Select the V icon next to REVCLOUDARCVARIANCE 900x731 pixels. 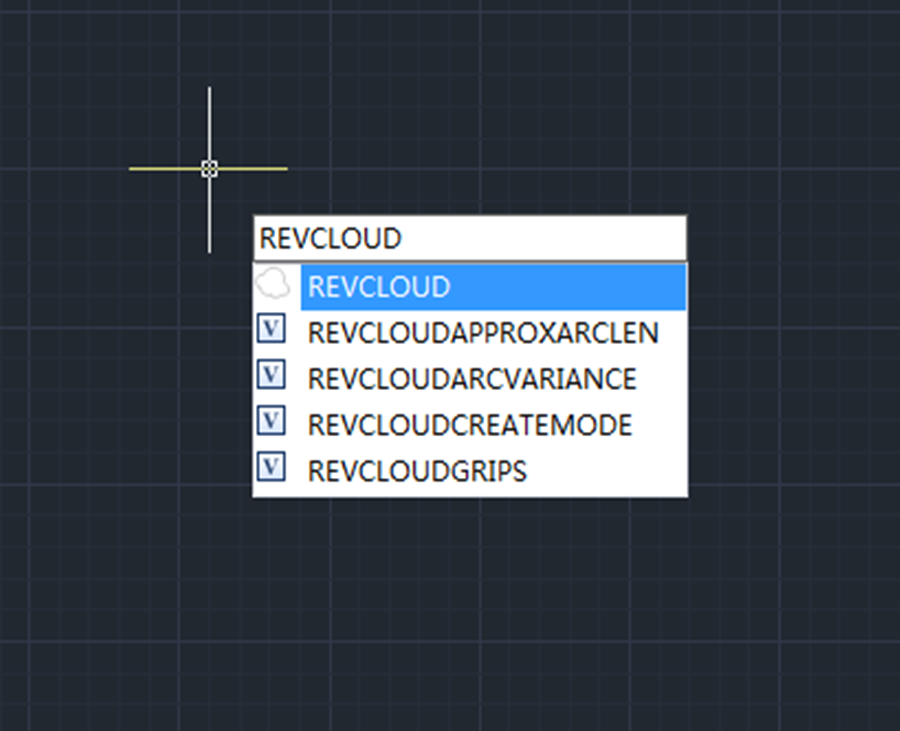click(271, 375)
